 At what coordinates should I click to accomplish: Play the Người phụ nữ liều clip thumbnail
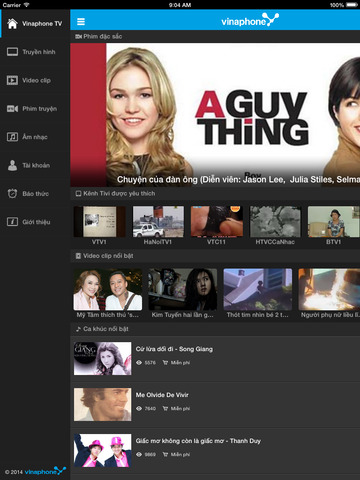click(x=329, y=289)
